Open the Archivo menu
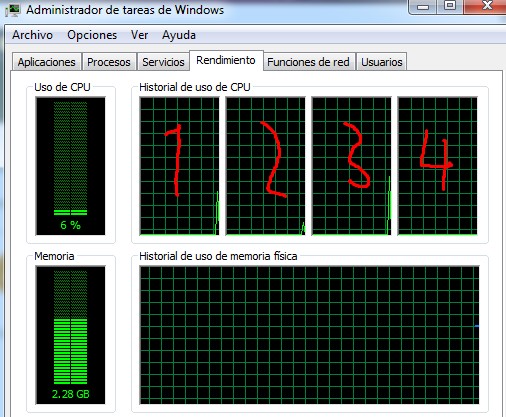This screenshot has width=506, height=417. click(x=32, y=35)
